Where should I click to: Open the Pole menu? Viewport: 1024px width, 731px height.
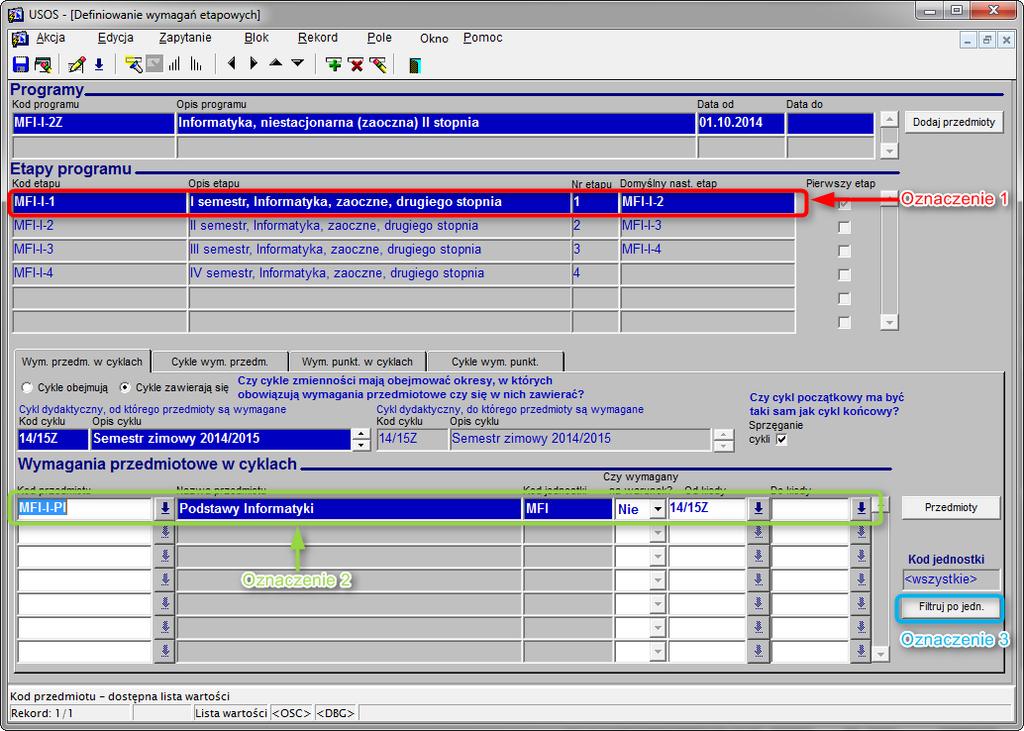[x=379, y=38]
